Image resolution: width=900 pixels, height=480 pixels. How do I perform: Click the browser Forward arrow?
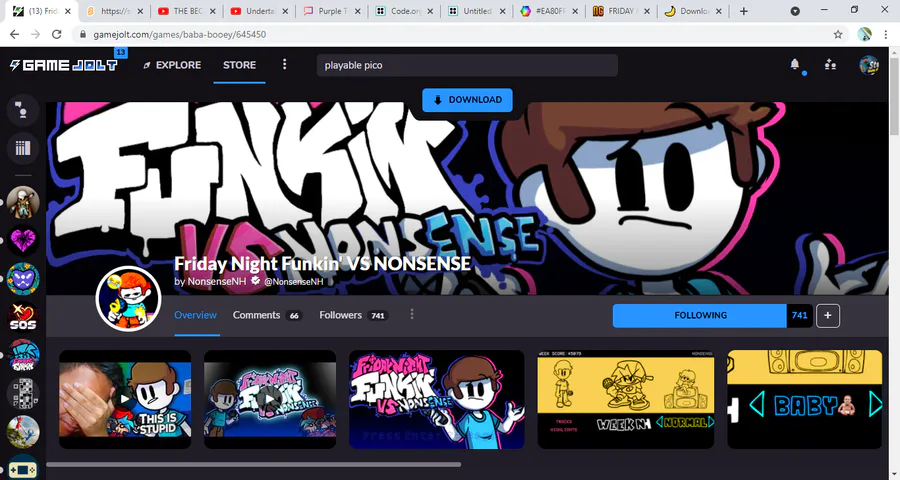click(36, 34)
